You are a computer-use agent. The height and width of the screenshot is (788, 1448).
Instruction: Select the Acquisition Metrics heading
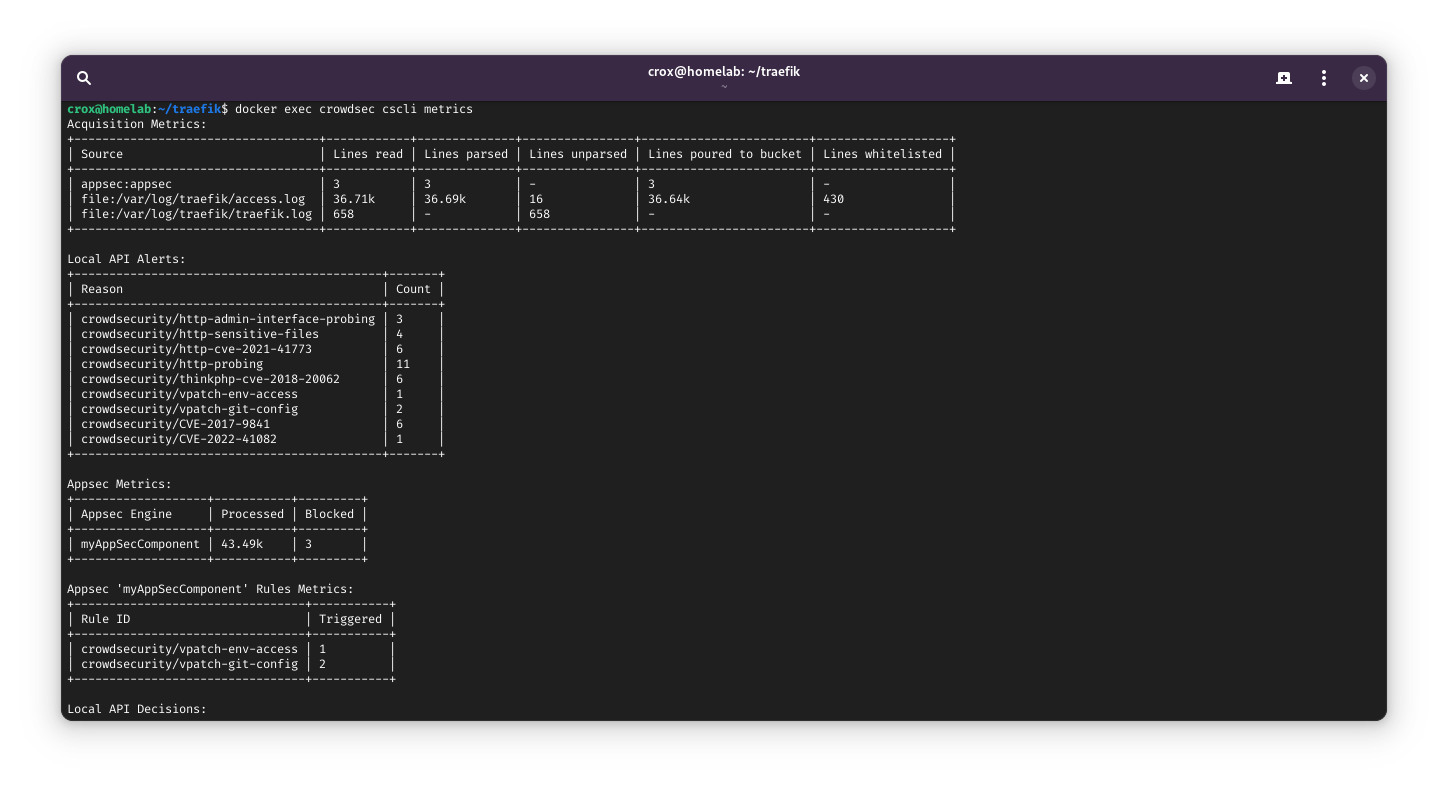click(137, 124)
